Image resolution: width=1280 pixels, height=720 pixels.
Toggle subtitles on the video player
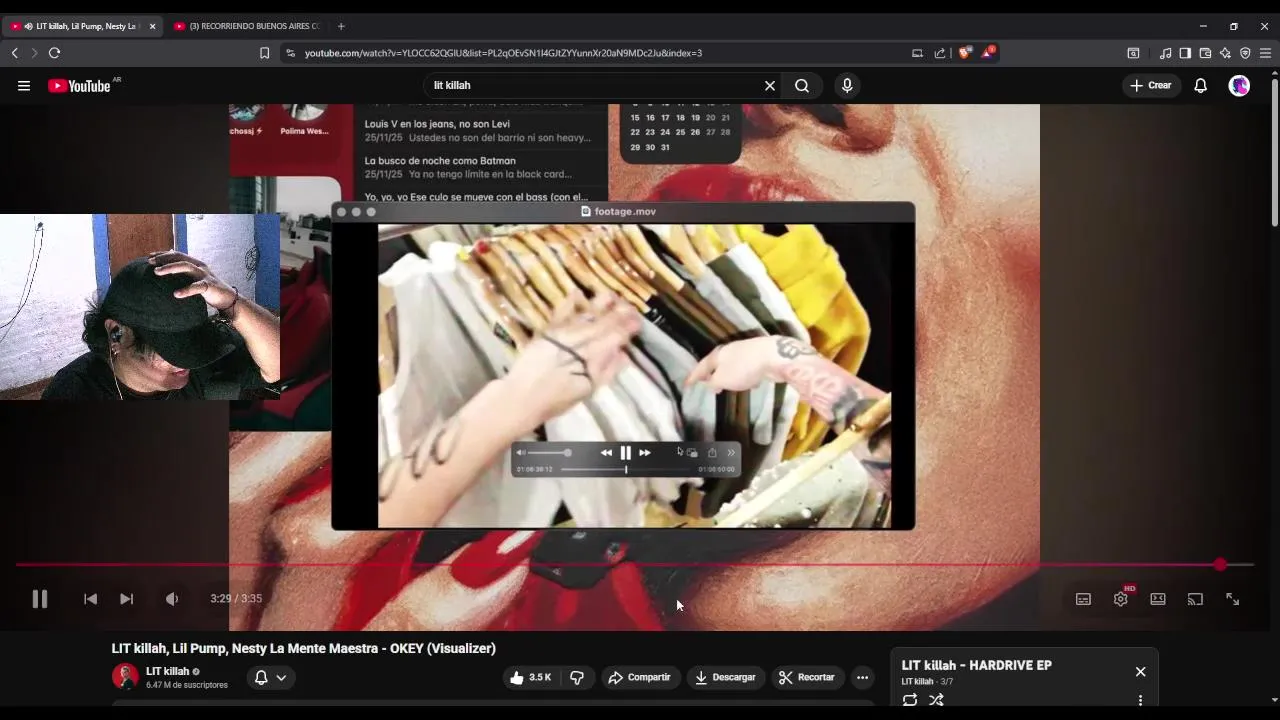[1083, 599]
